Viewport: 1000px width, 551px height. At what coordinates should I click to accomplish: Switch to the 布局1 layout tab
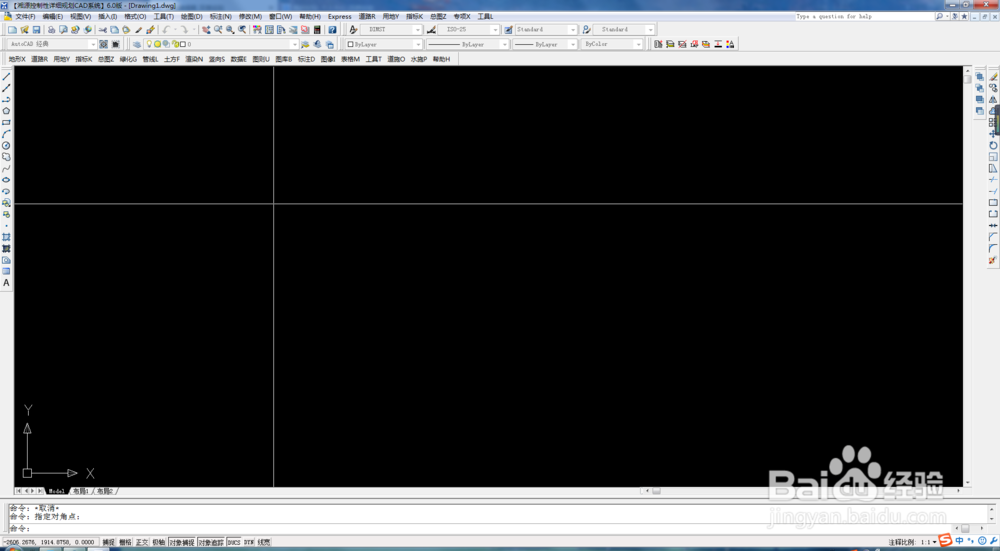[x=81, y=491]
